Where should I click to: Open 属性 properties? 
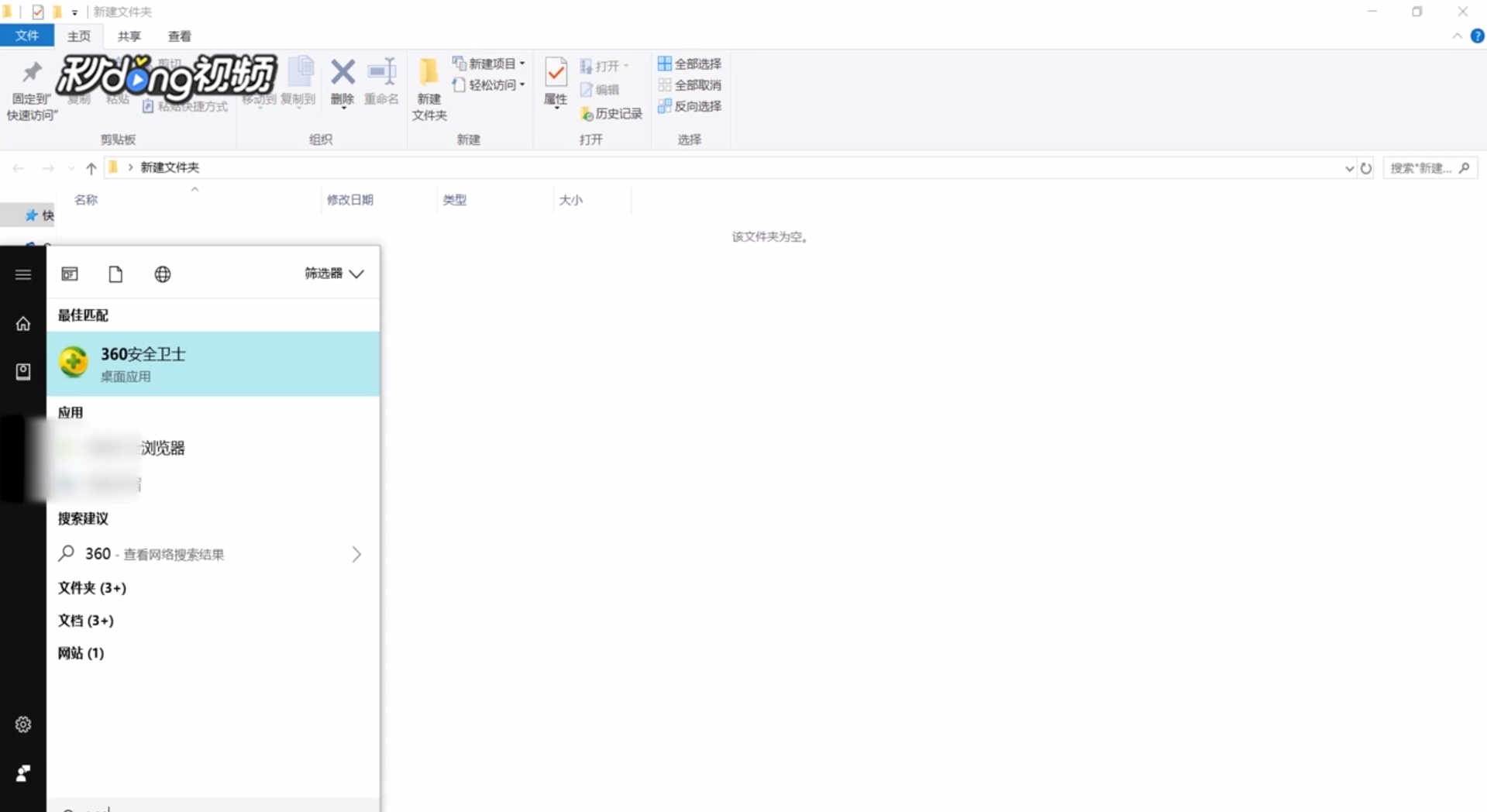(x=556, y=82)
